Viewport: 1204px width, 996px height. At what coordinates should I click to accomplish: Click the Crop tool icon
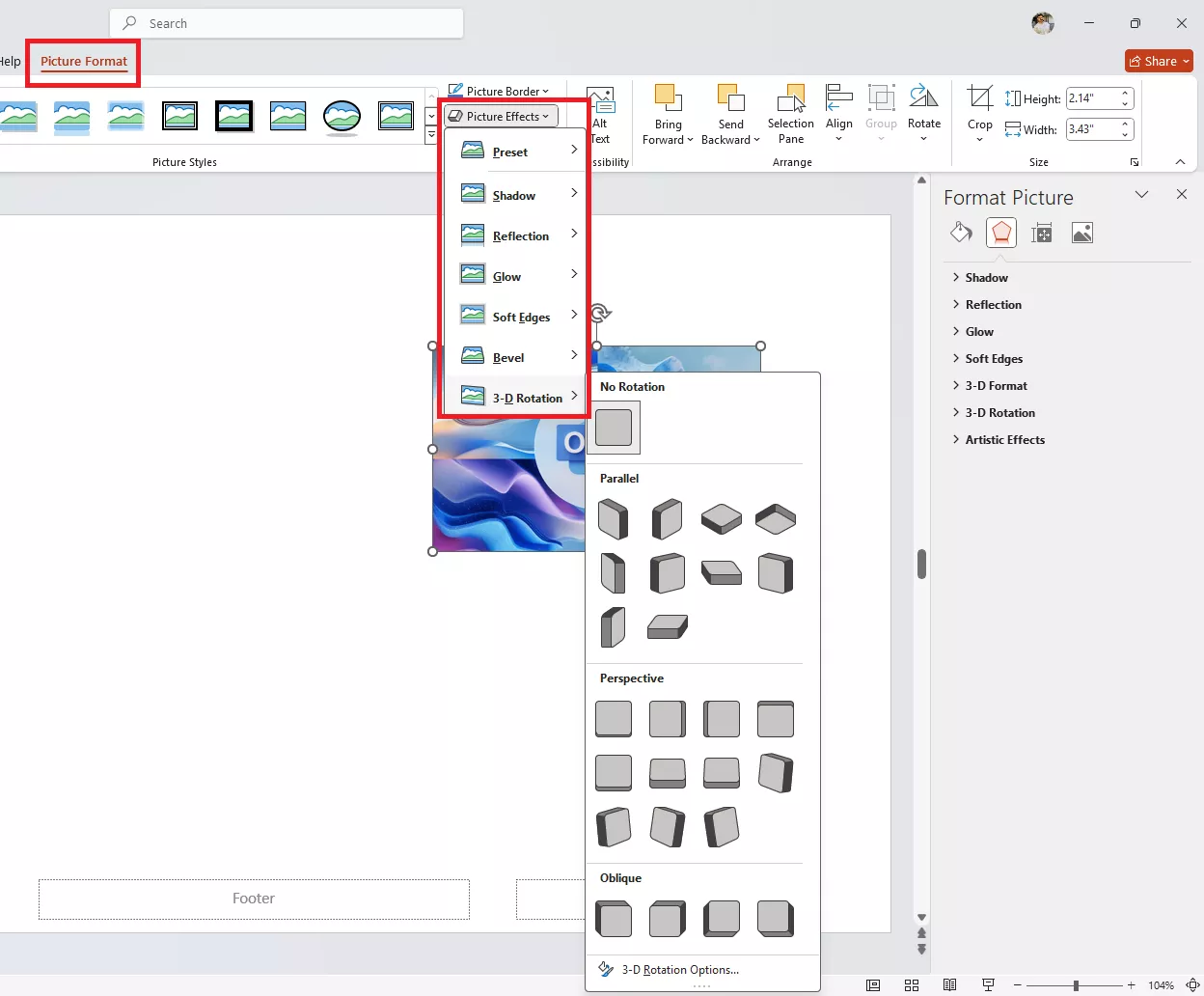pos(979,98)
